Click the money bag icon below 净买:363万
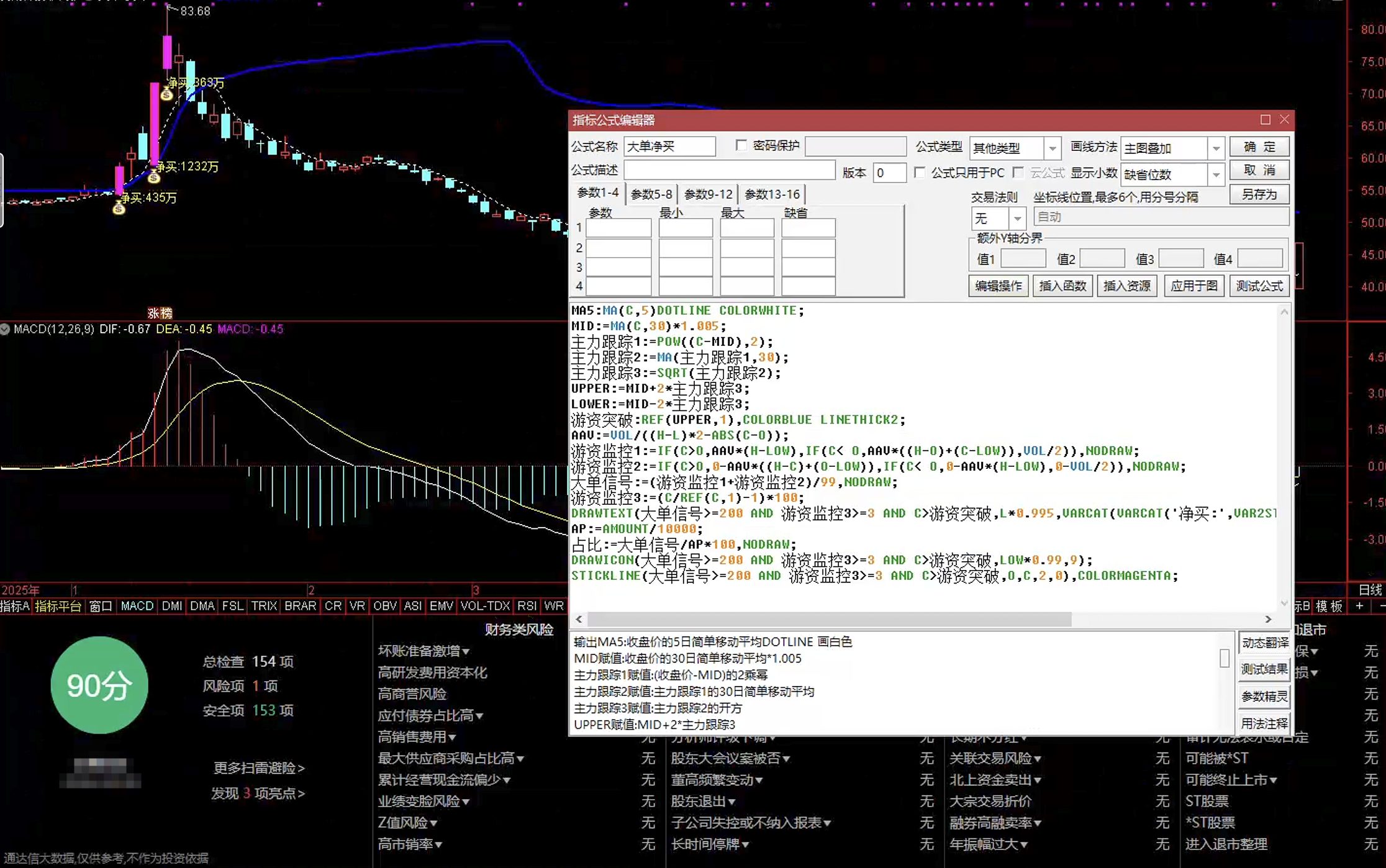The height and width of the screenshot is (868, 1386). [x=166, y=94]
